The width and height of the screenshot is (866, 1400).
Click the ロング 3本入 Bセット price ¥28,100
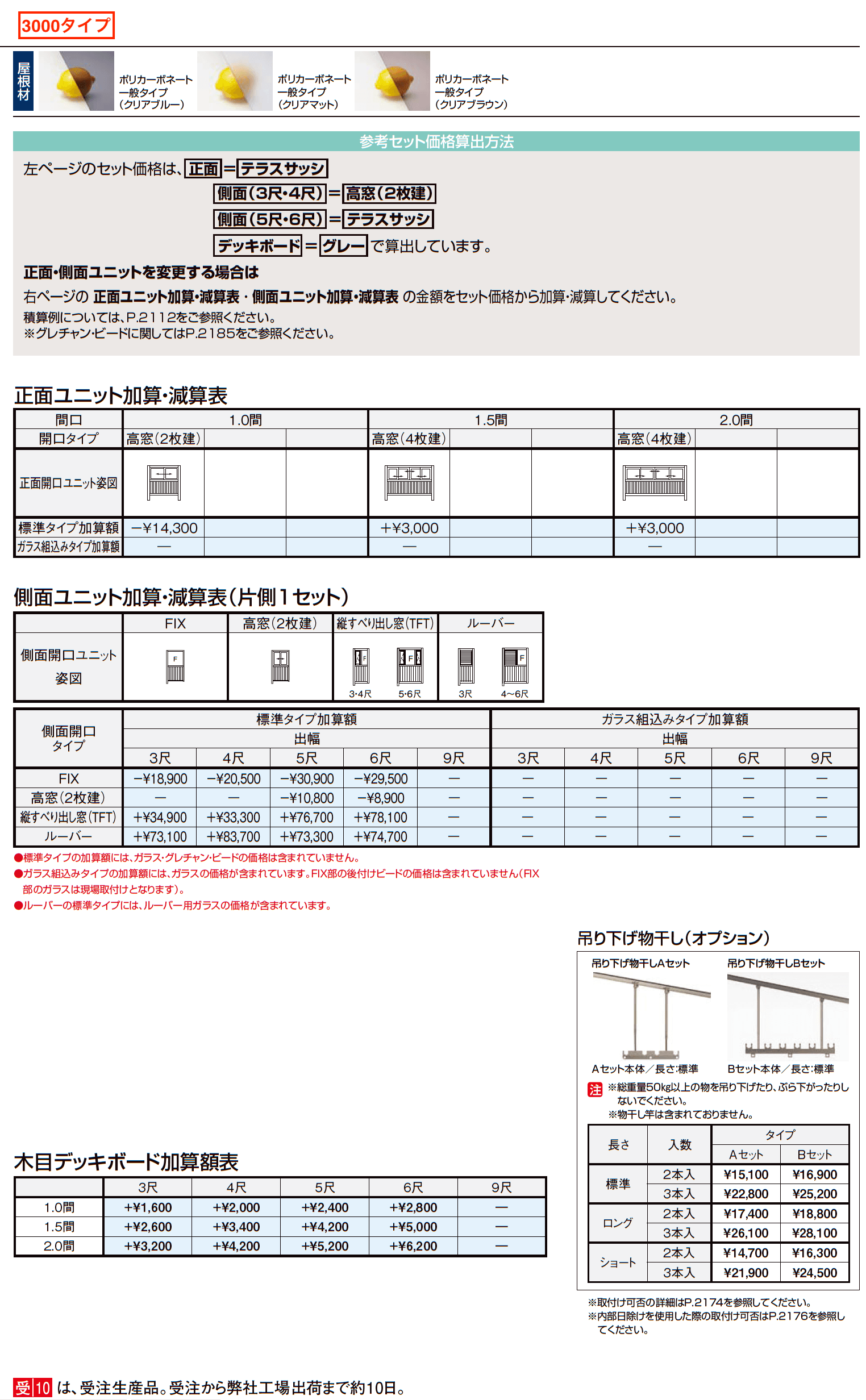tap(814, 1233)
